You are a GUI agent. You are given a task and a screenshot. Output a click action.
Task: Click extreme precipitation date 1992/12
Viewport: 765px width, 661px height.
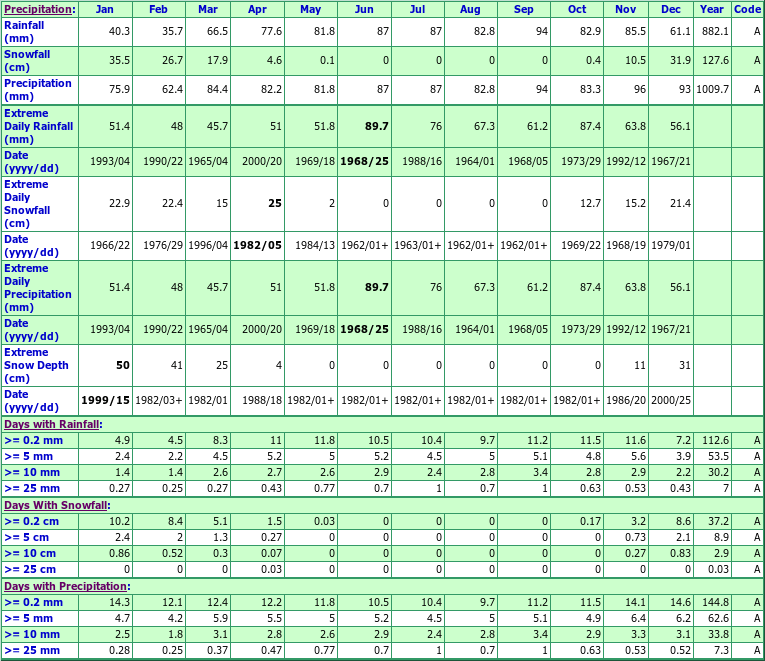click(626, 329)
